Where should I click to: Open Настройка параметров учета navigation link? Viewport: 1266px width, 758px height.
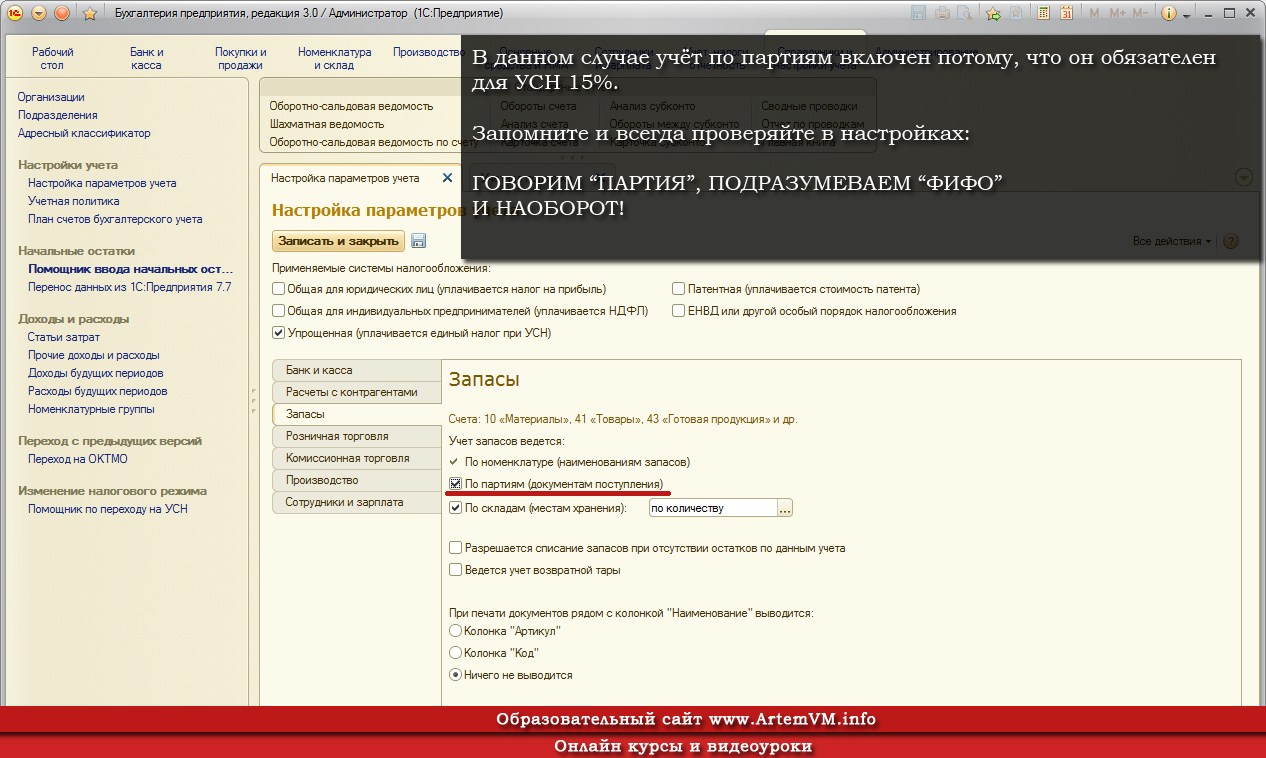(x=102, y=183)
